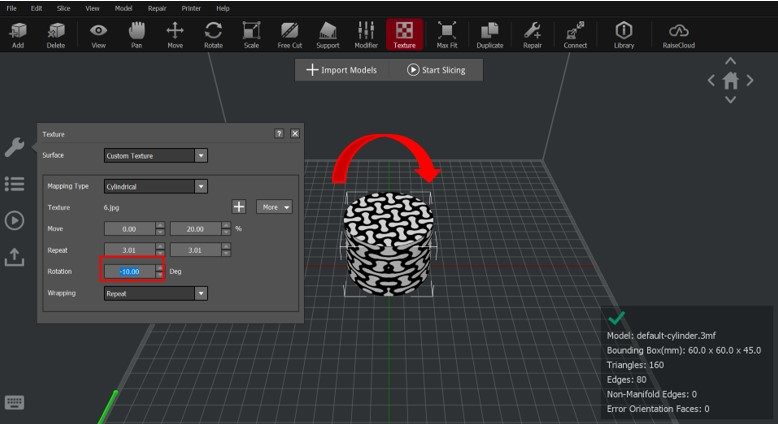Click the Move field showing 20.00

[195, 229]
